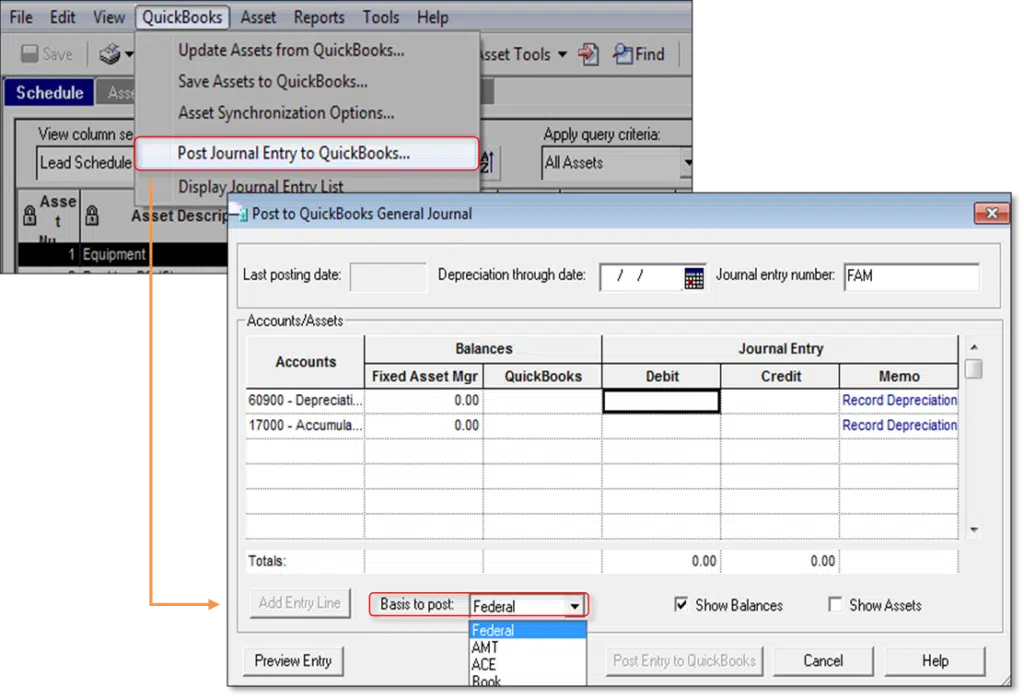Viewport: 1024px width, 699px height.
Task: Select the Equipment asset row
Action: 124,254
